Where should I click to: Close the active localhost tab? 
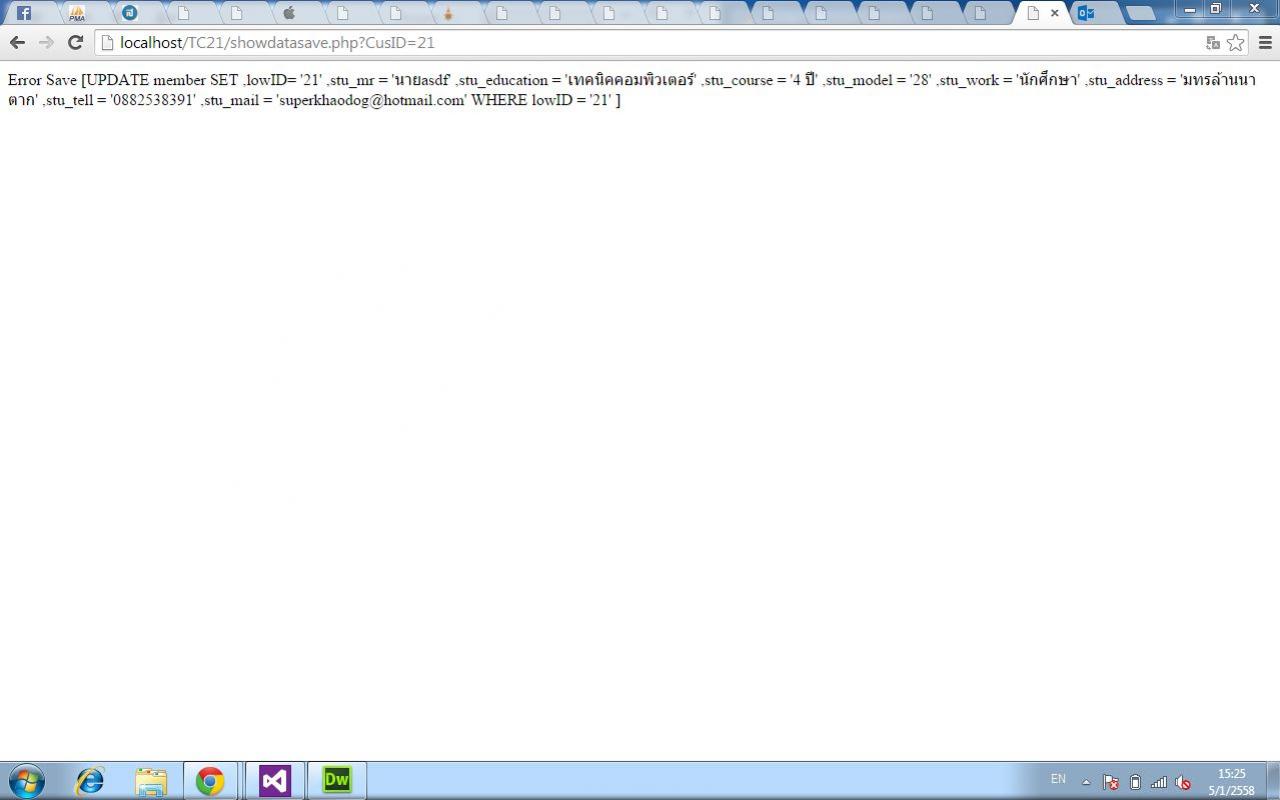point(1054,13)
